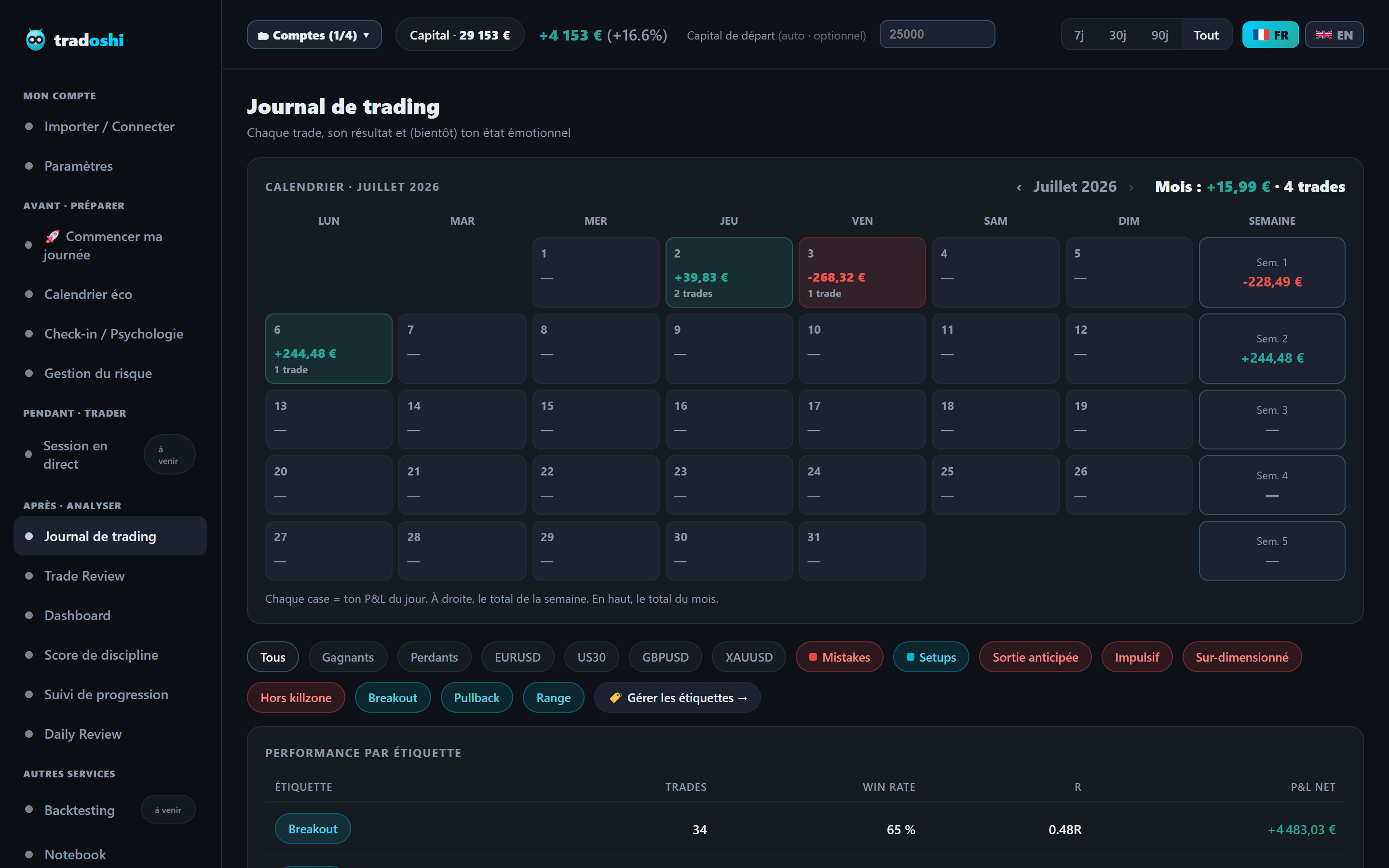Image resolution: width=1389 pixels, height=868 pixels.
Task: Select the 7j period filter
Action: click(x=1078, y=35)
